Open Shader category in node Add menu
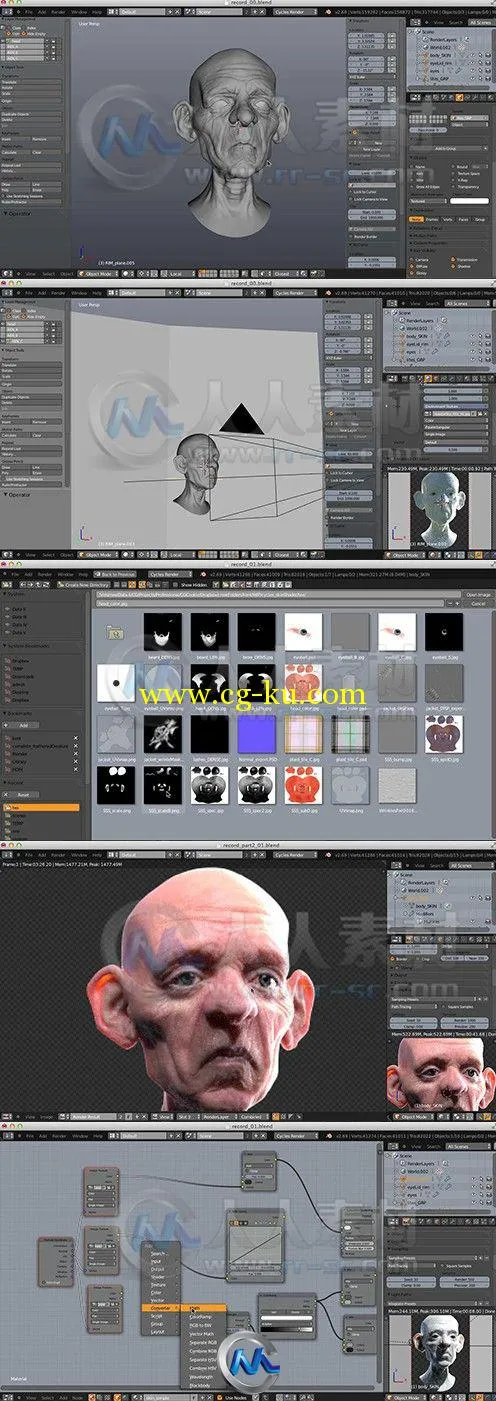This screenshot has width=496, height=1401. pos(163,1276)
